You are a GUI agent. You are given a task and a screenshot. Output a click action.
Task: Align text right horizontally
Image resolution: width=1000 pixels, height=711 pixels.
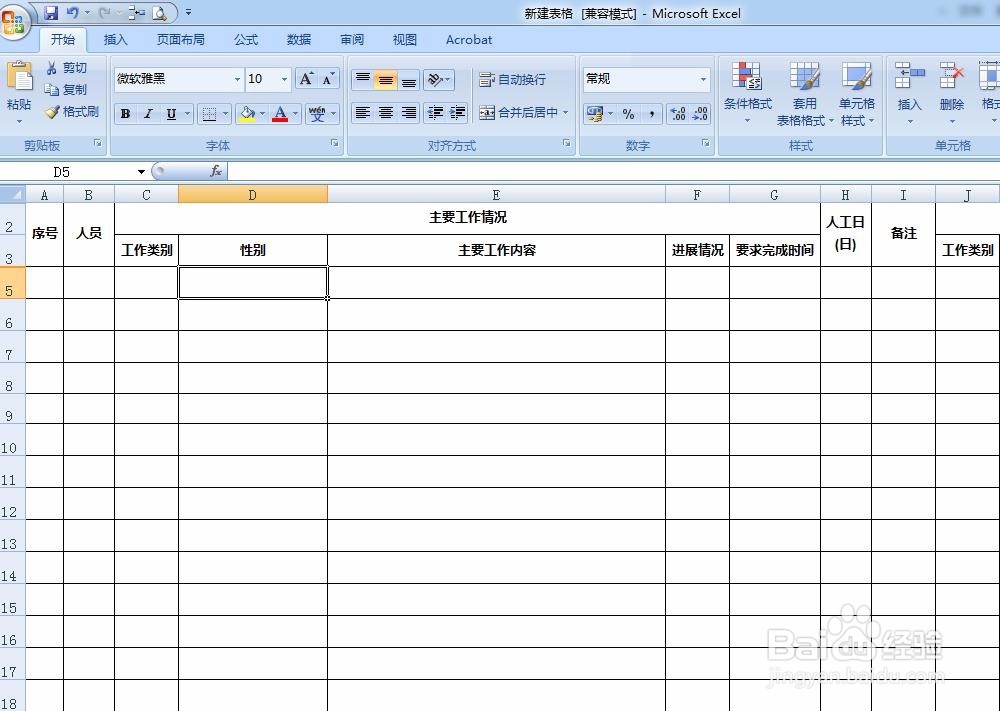point(409,113)
